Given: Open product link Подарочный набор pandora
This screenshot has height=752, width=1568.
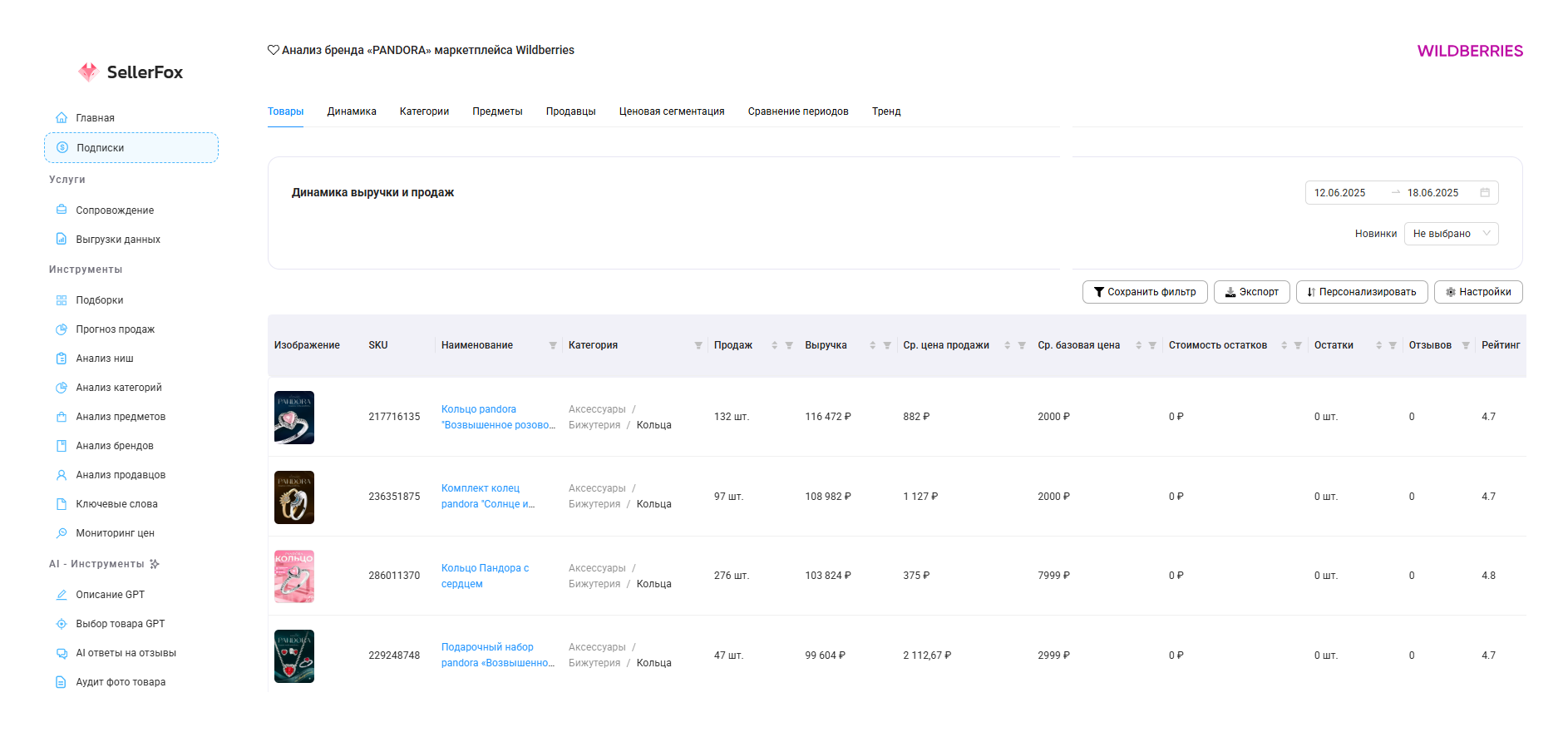Looking at the screenshot, I should pyautogui.click(x=497, y=655).
